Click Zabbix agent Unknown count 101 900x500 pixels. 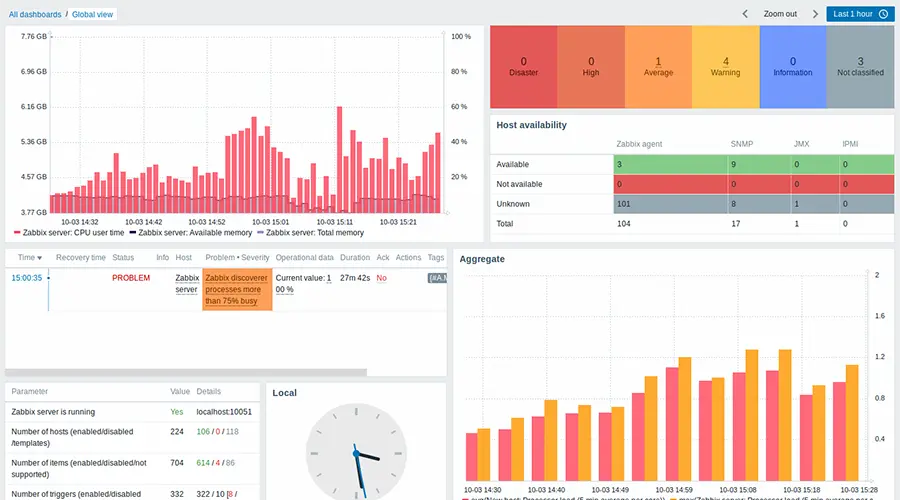(x=623, y=204)
